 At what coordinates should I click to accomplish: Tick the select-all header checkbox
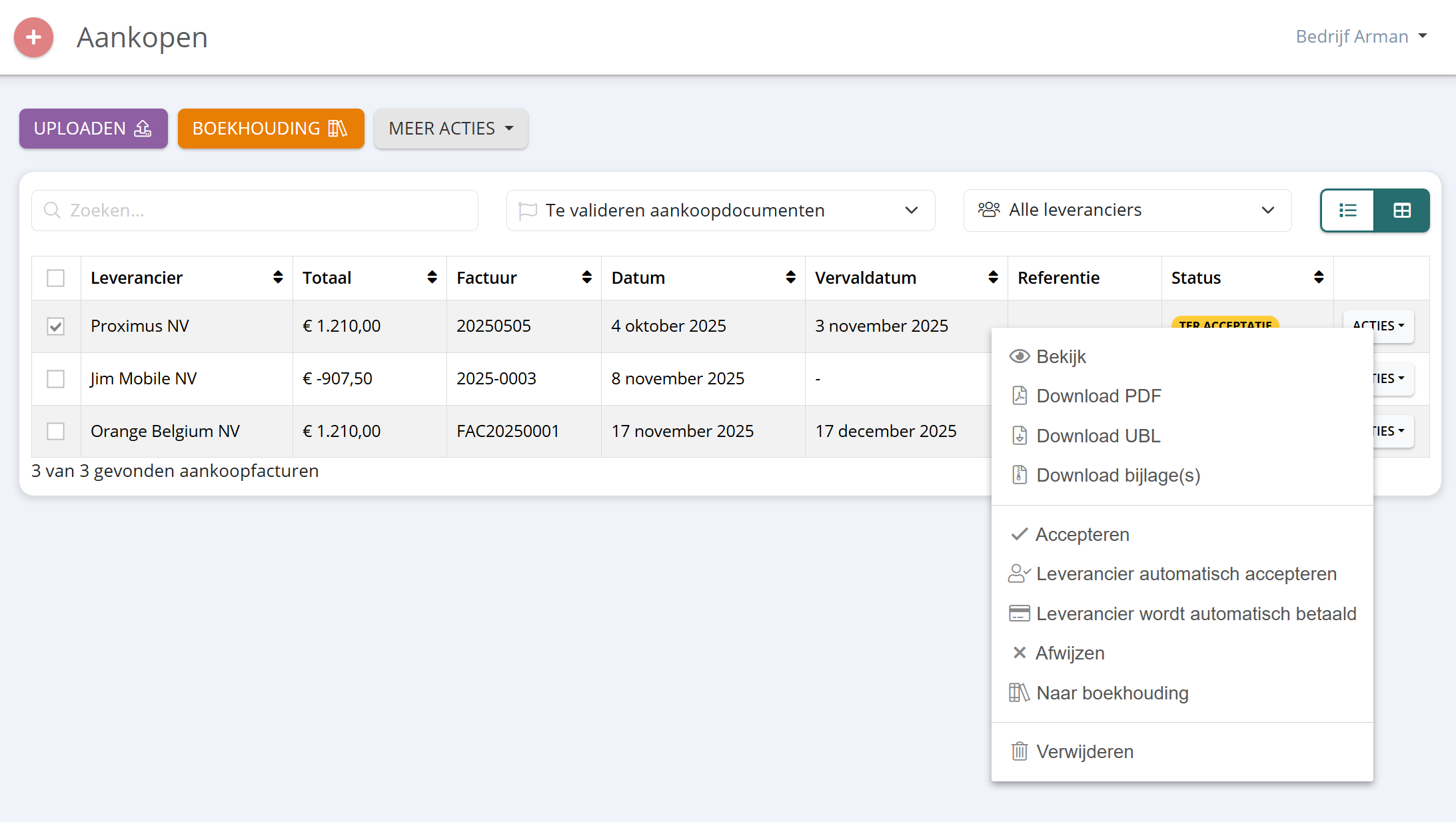tap(56, 278)
